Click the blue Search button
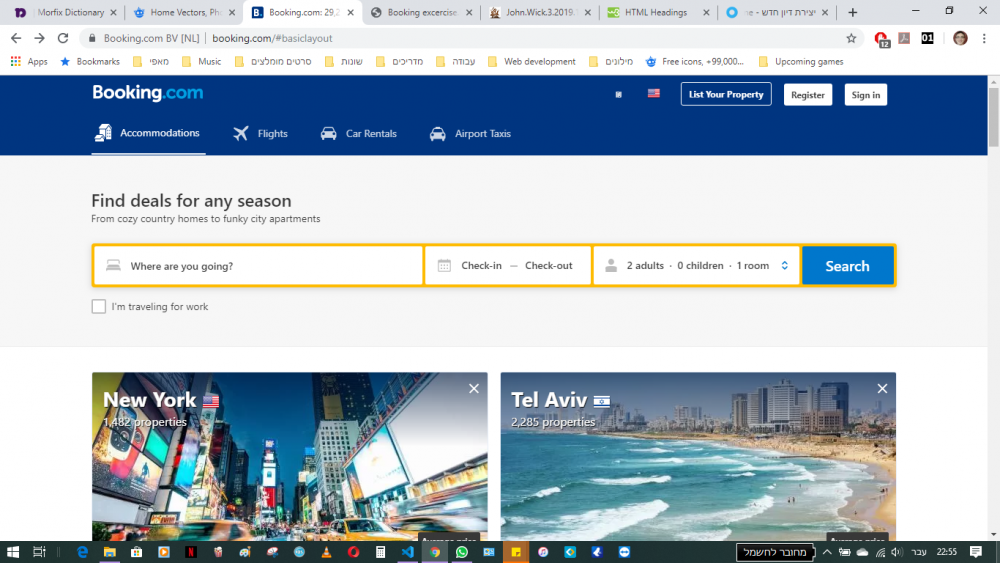 (848, 265)
